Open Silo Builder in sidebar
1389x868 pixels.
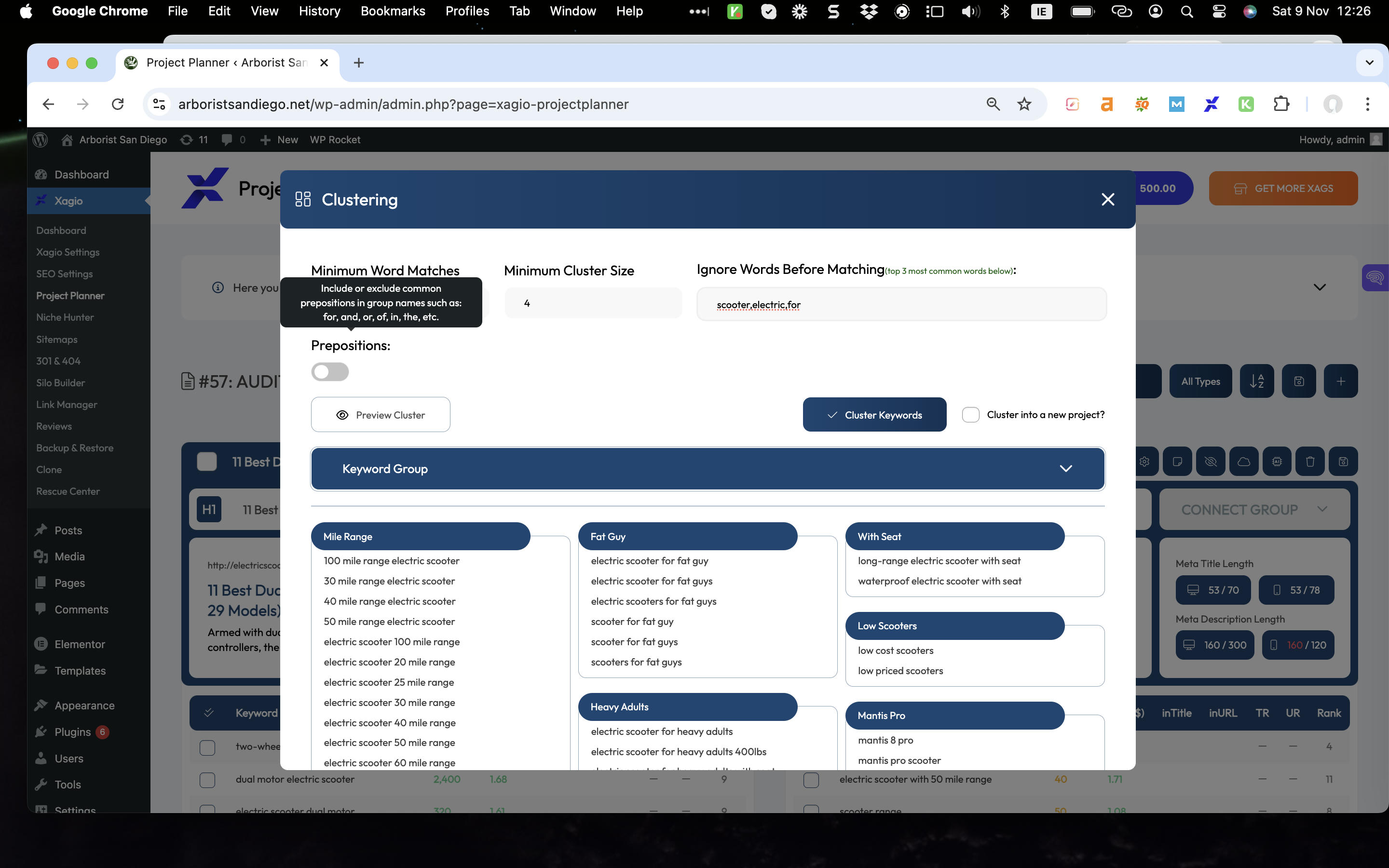coord(60,382)
